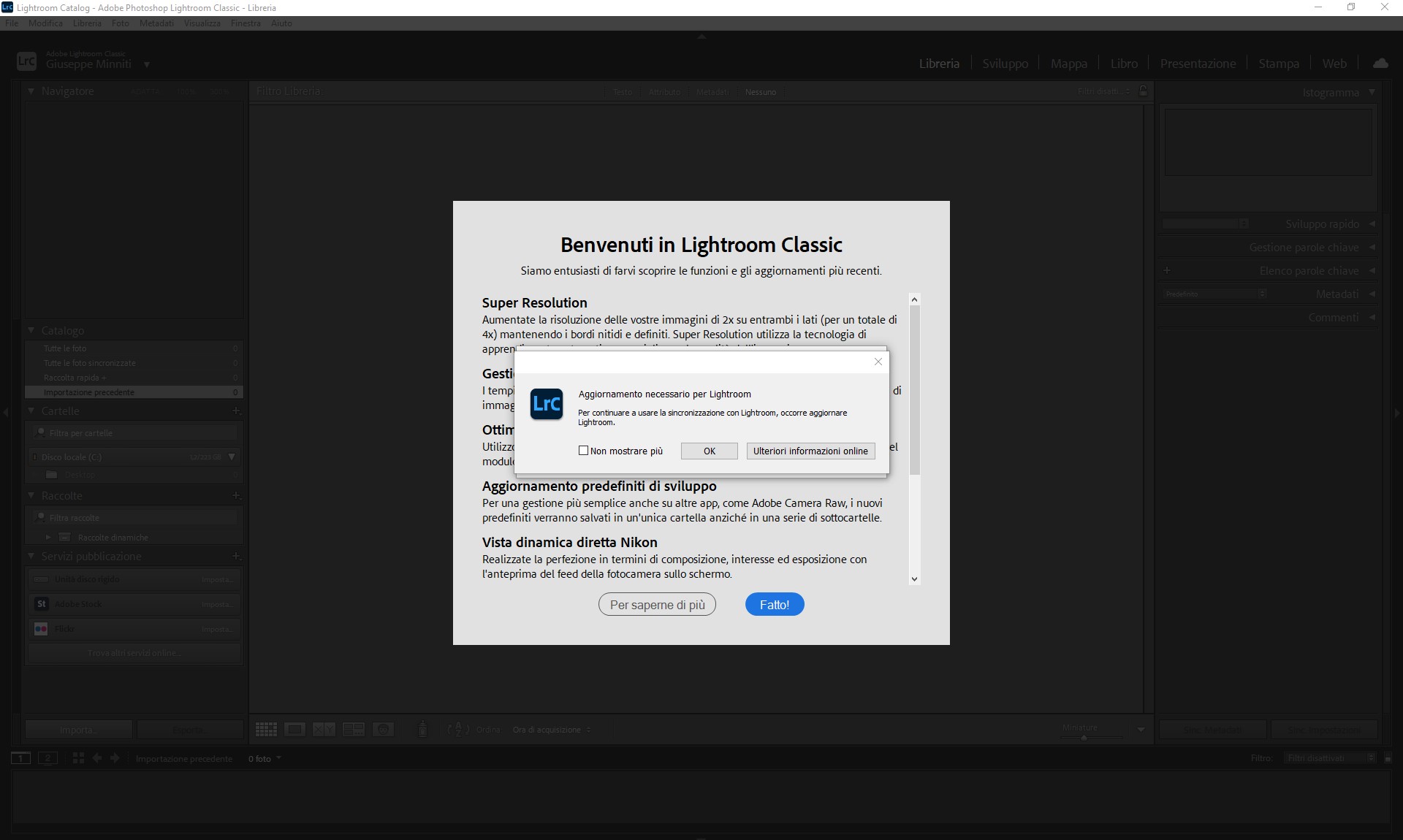Viewport: 1403px width, 840px height.
Task: Collapse the Navigatore panel
Action: coord(31,91)
